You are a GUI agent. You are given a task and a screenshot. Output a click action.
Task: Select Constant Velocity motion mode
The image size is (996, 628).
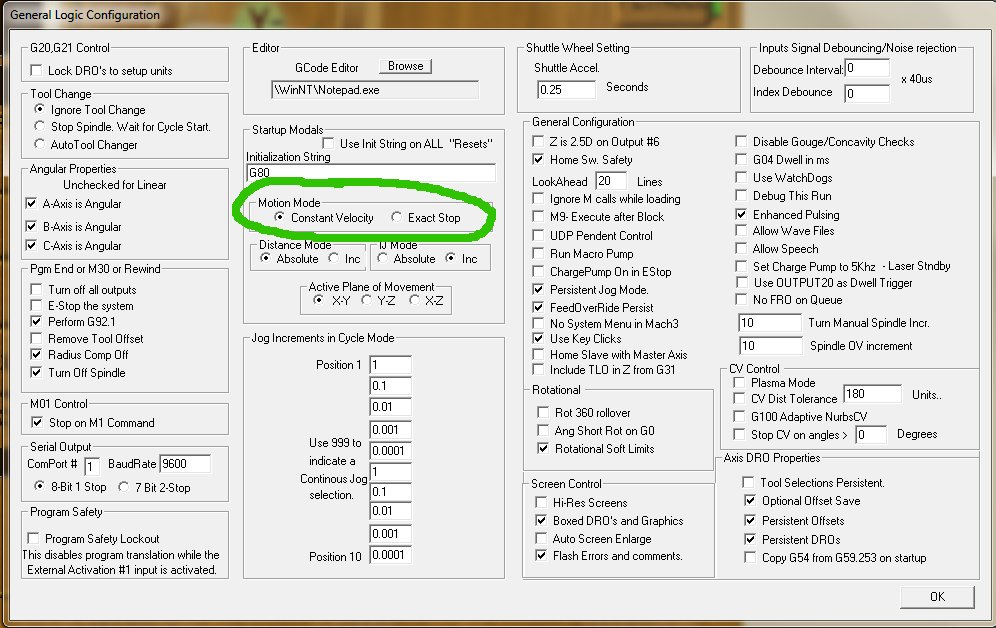(280, 217)
